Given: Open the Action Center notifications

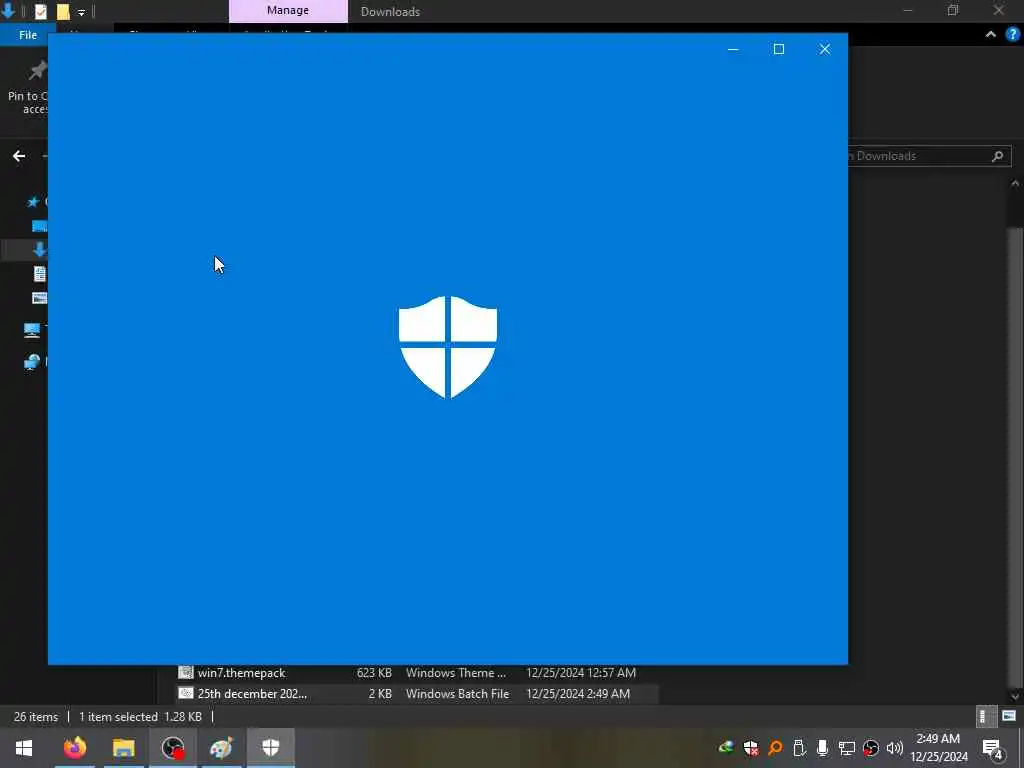Looking at the screenshot, I should coord(993,748).
